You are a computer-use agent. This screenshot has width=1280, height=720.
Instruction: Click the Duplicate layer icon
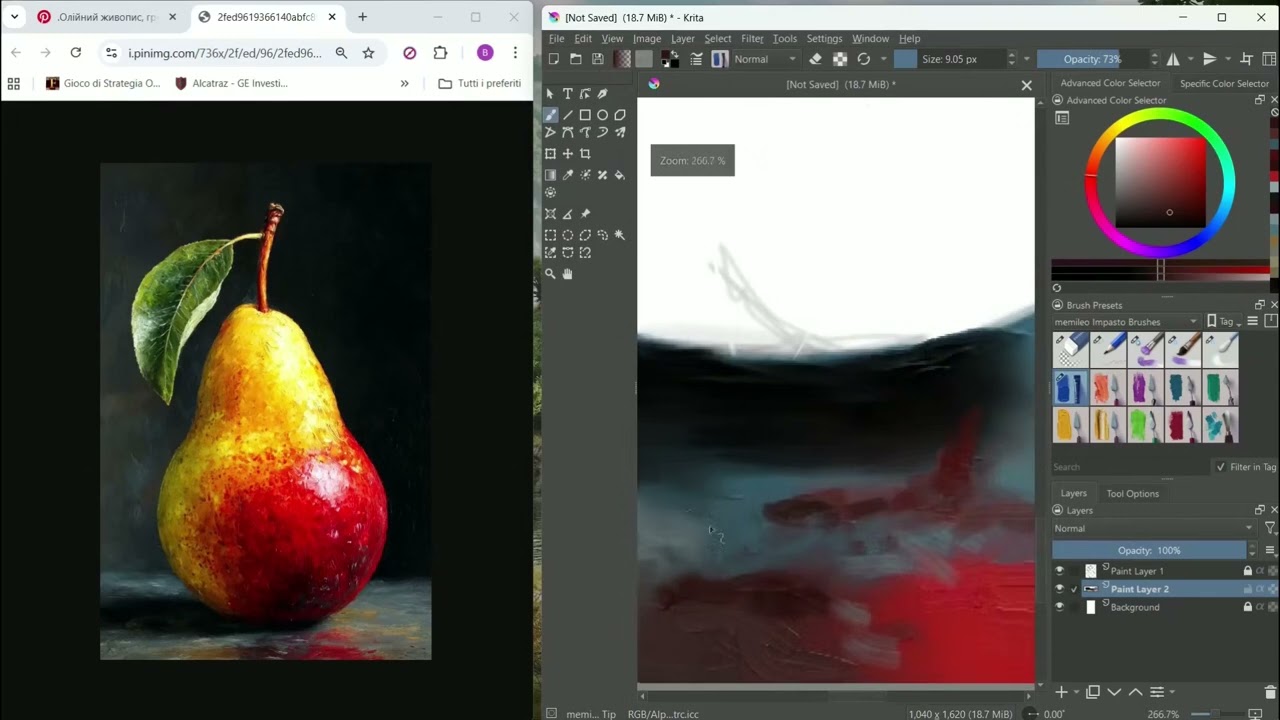(1093, 692)
